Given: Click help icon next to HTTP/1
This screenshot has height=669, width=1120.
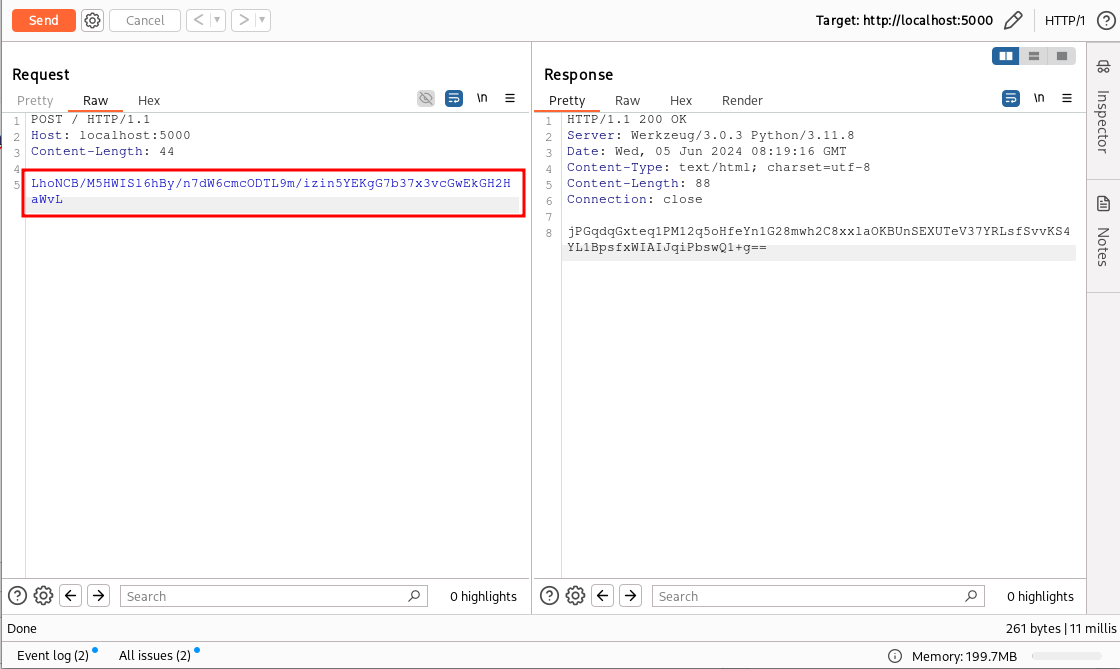Looking at the screenshot, I should 1105,20.
